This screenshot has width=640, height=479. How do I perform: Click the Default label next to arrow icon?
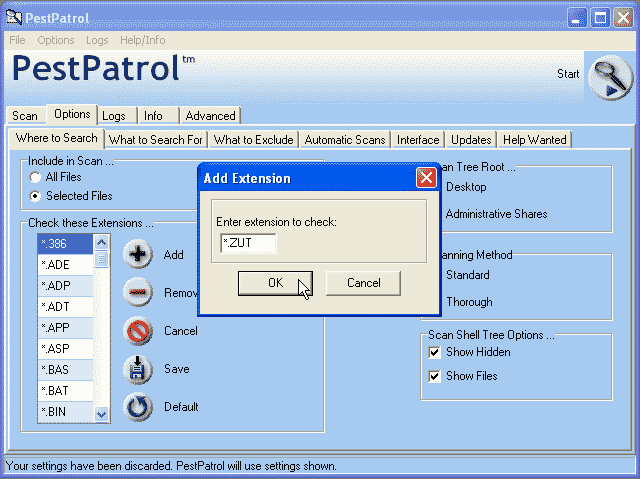pyautogui.click(x=181, y=407)
